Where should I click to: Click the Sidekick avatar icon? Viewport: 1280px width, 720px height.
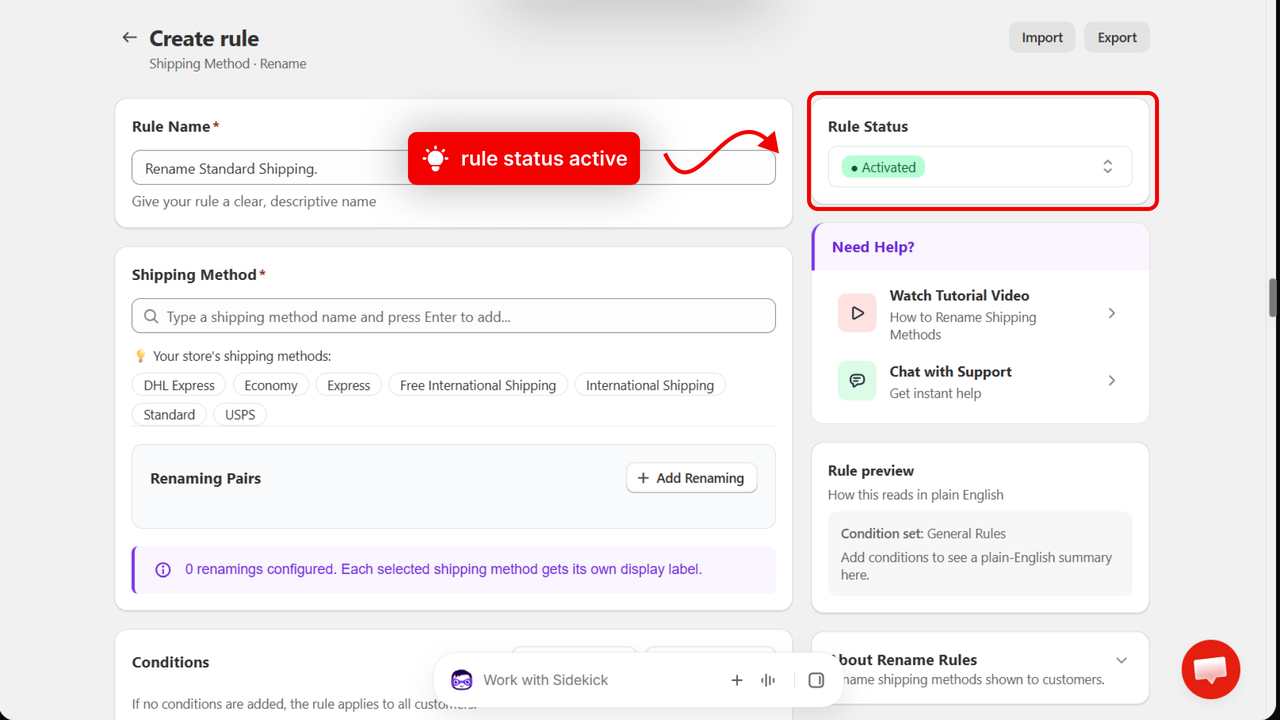pyautogui.click(x=461, y=680)
